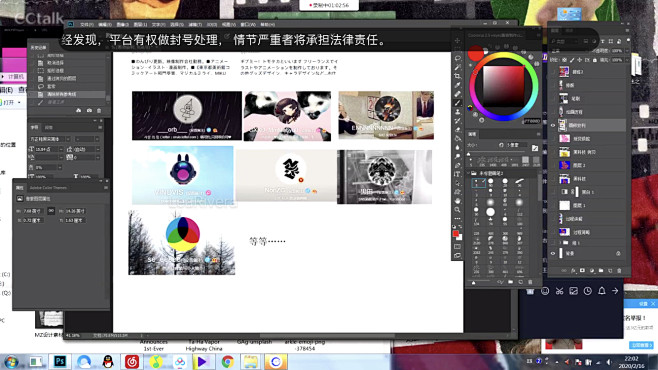Select the Lasso tool in toolbar

click(x=457, y=58)
